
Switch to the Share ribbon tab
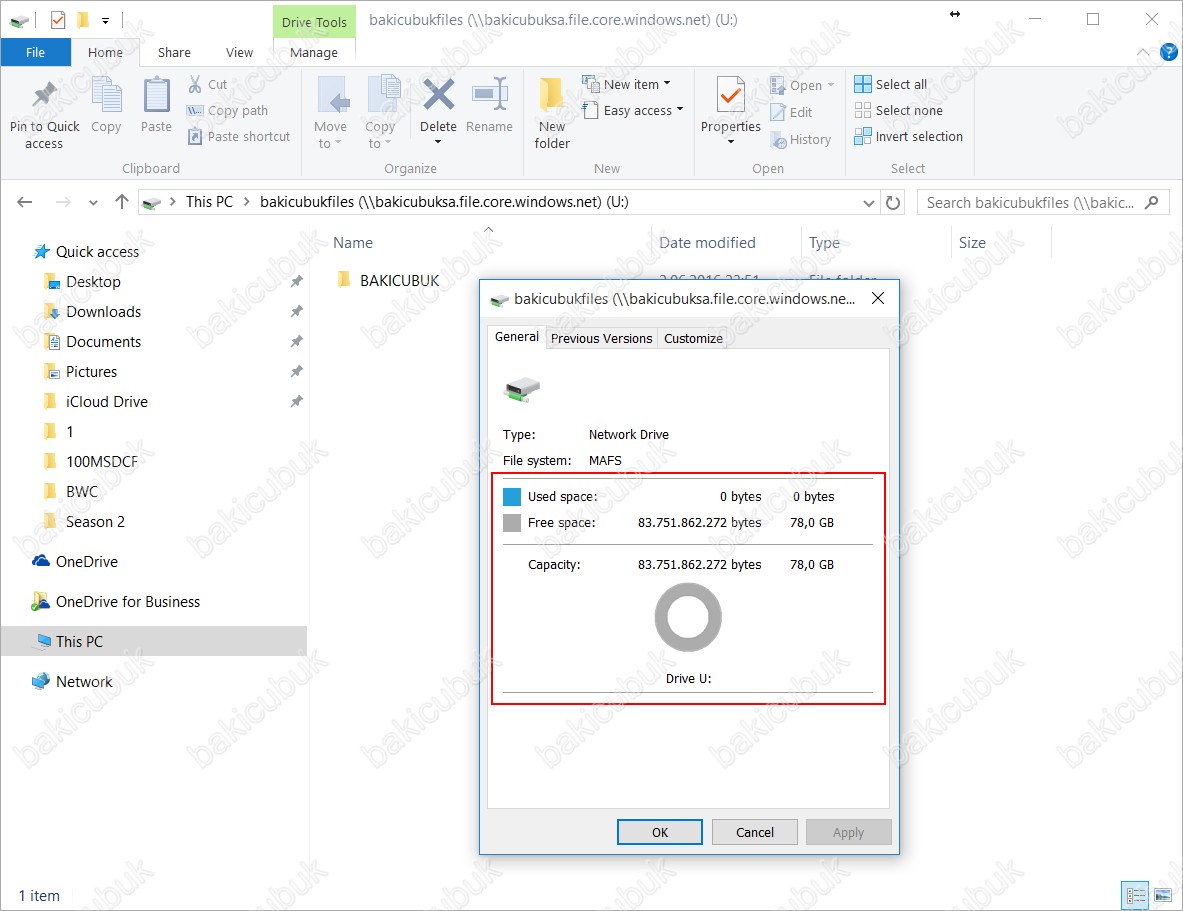[x=174, y=52]
